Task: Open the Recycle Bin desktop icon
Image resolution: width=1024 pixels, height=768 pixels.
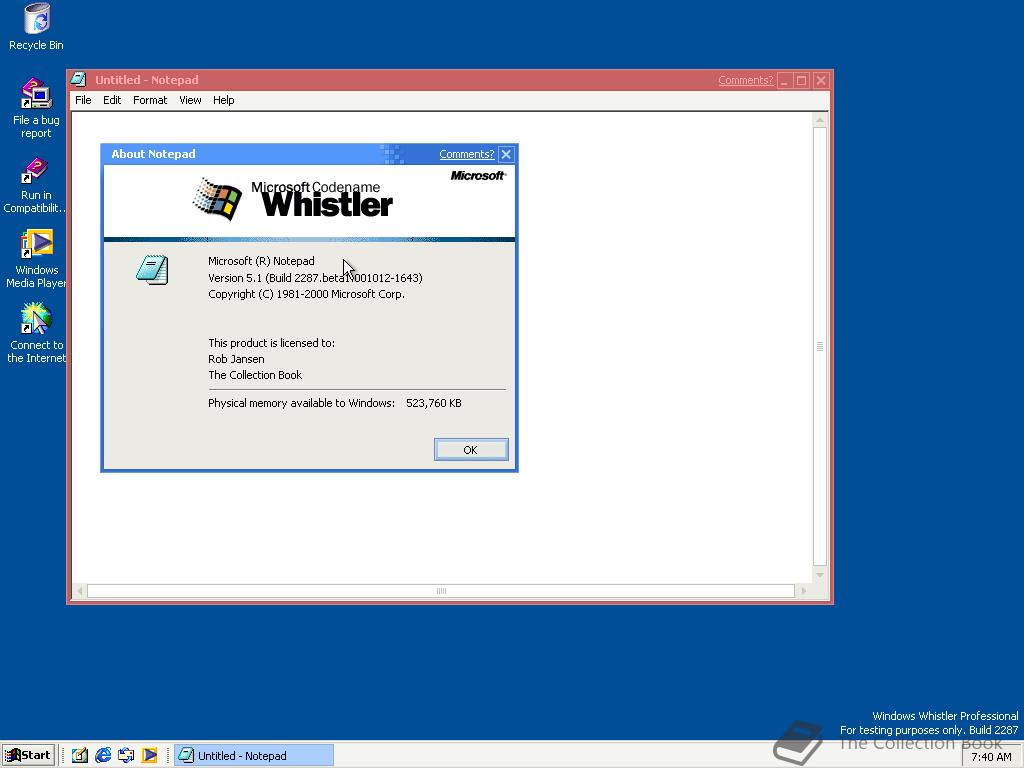Action: [37, 27]
